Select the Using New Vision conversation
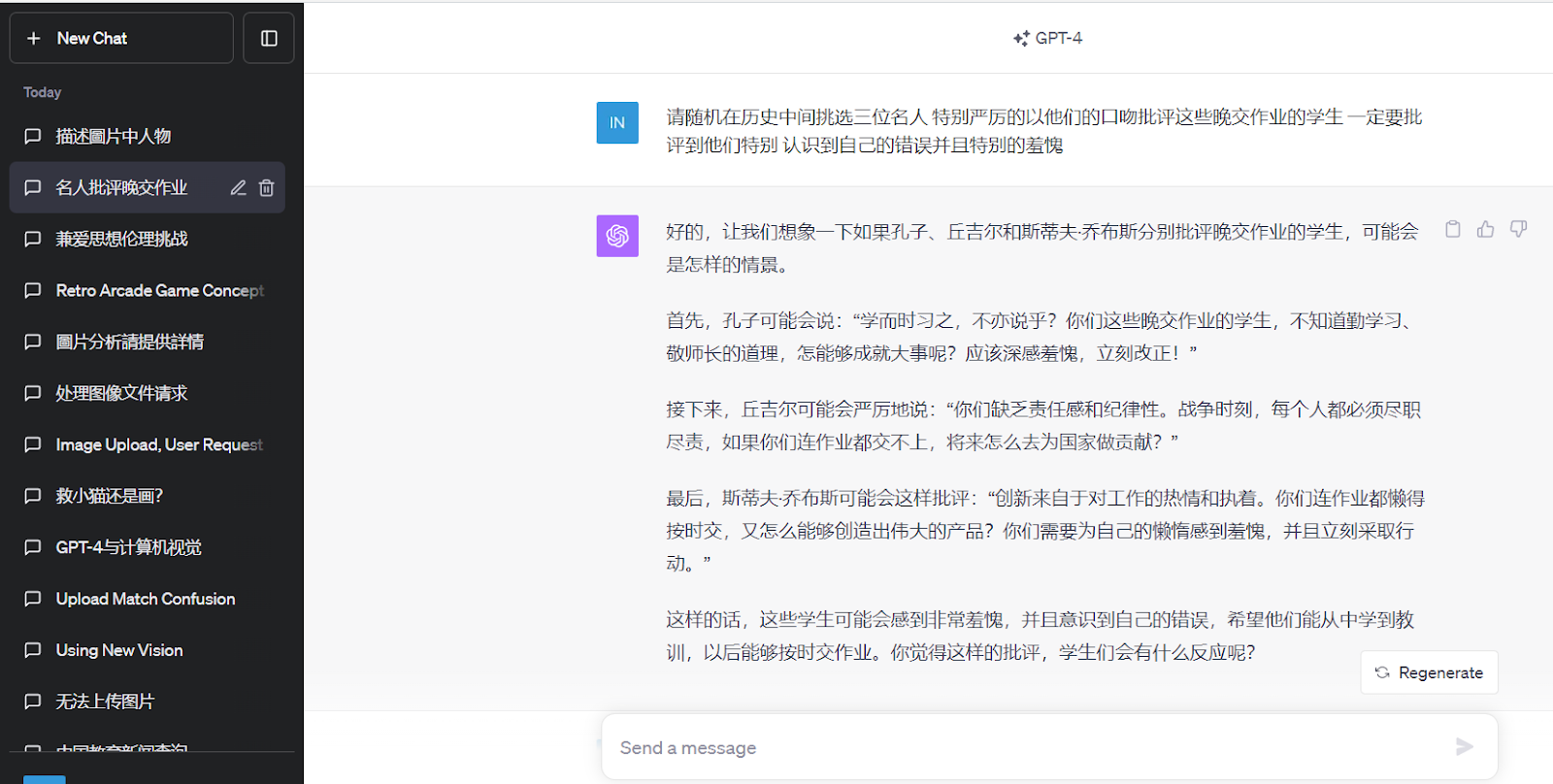 click(119, 650)
